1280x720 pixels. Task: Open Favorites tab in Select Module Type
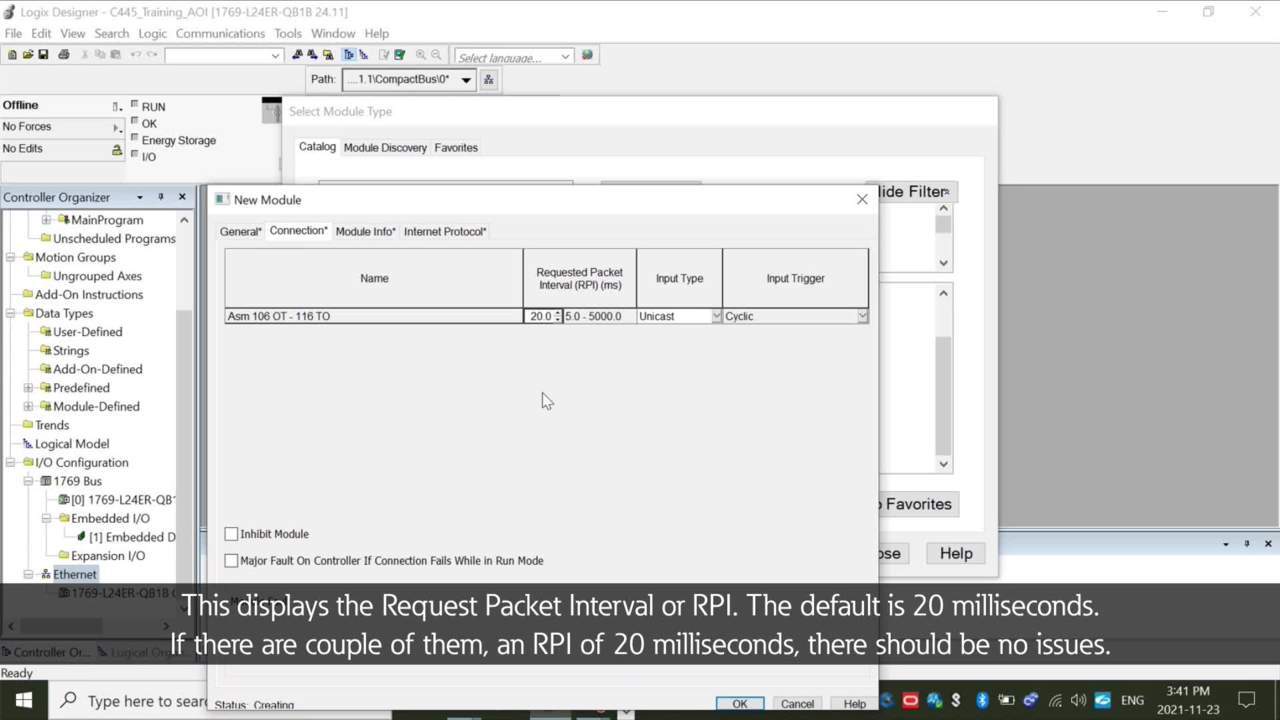456,147
